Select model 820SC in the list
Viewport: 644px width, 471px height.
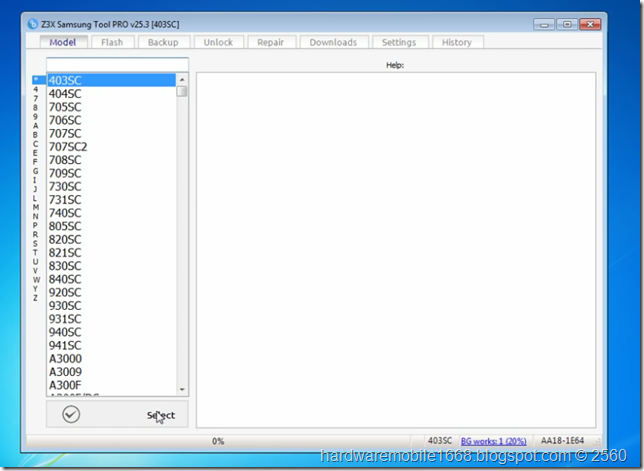[x=111, y=239]
